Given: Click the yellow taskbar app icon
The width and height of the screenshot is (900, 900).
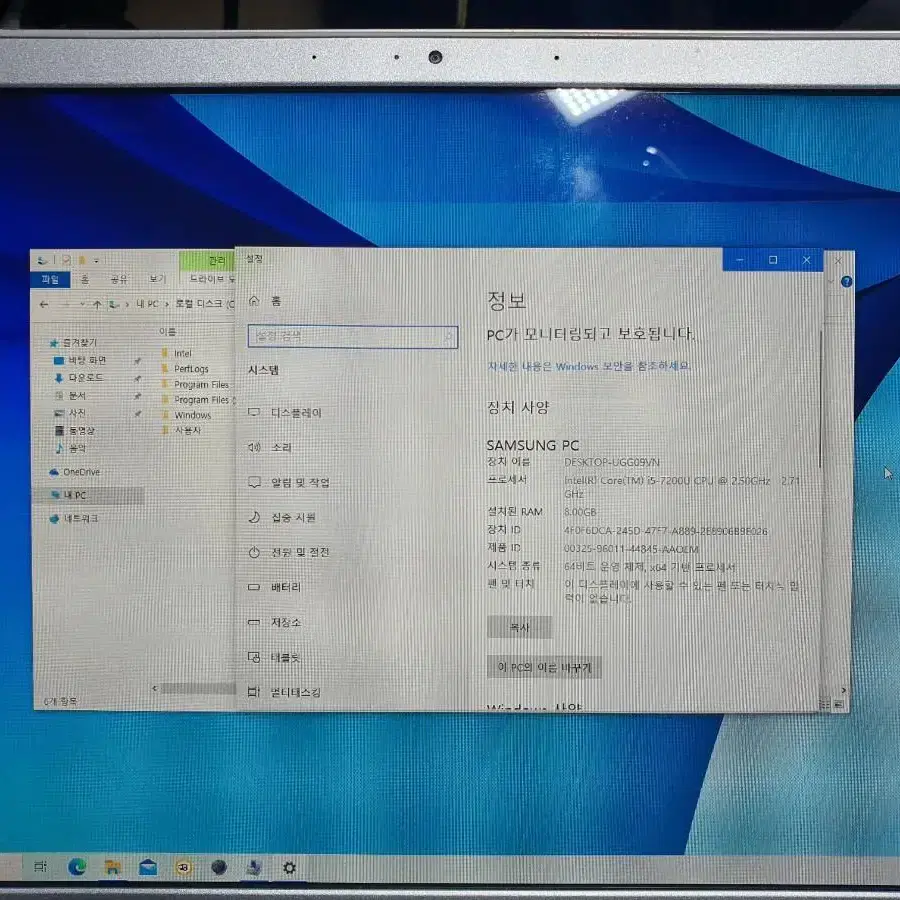Looking at the screenshot, I should pos(184,868).
